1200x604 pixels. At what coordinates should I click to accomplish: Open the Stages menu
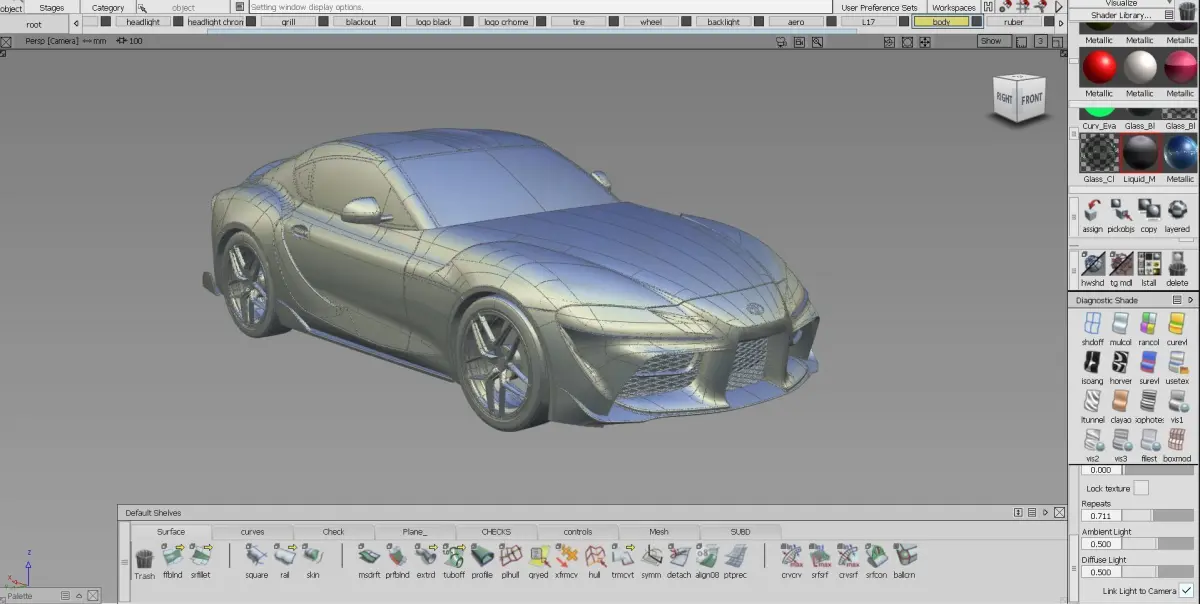pyautogui.click(x=52, y=7)
